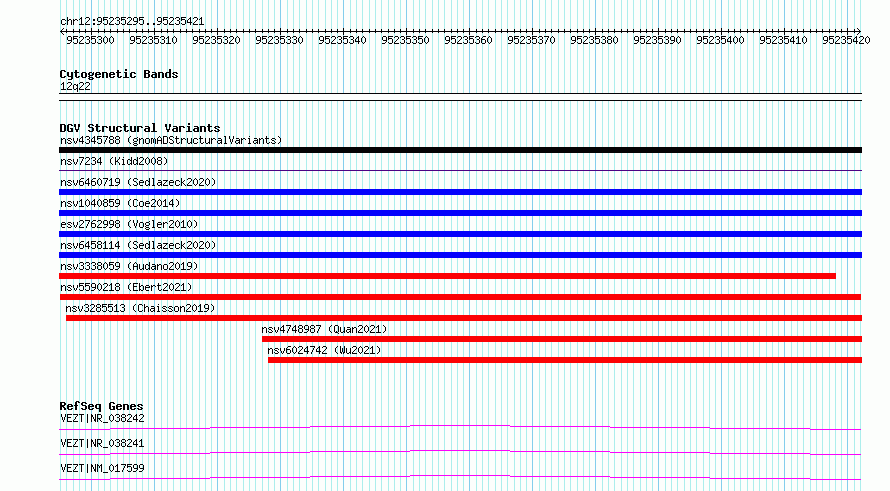
Task: Click the red nsv5590218 variant bar
Action: pyautogui.click(x=460, y=297)
